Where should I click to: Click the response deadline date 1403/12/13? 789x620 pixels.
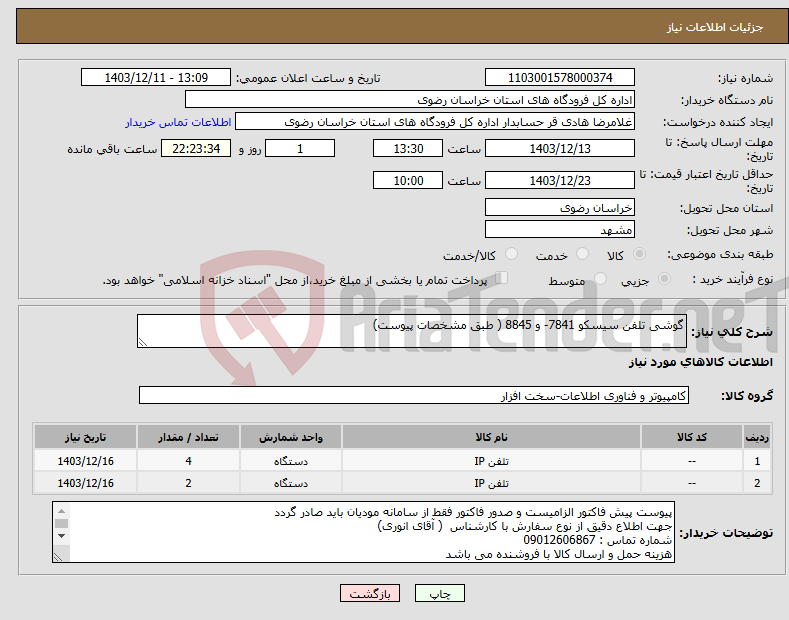[560, 148]
